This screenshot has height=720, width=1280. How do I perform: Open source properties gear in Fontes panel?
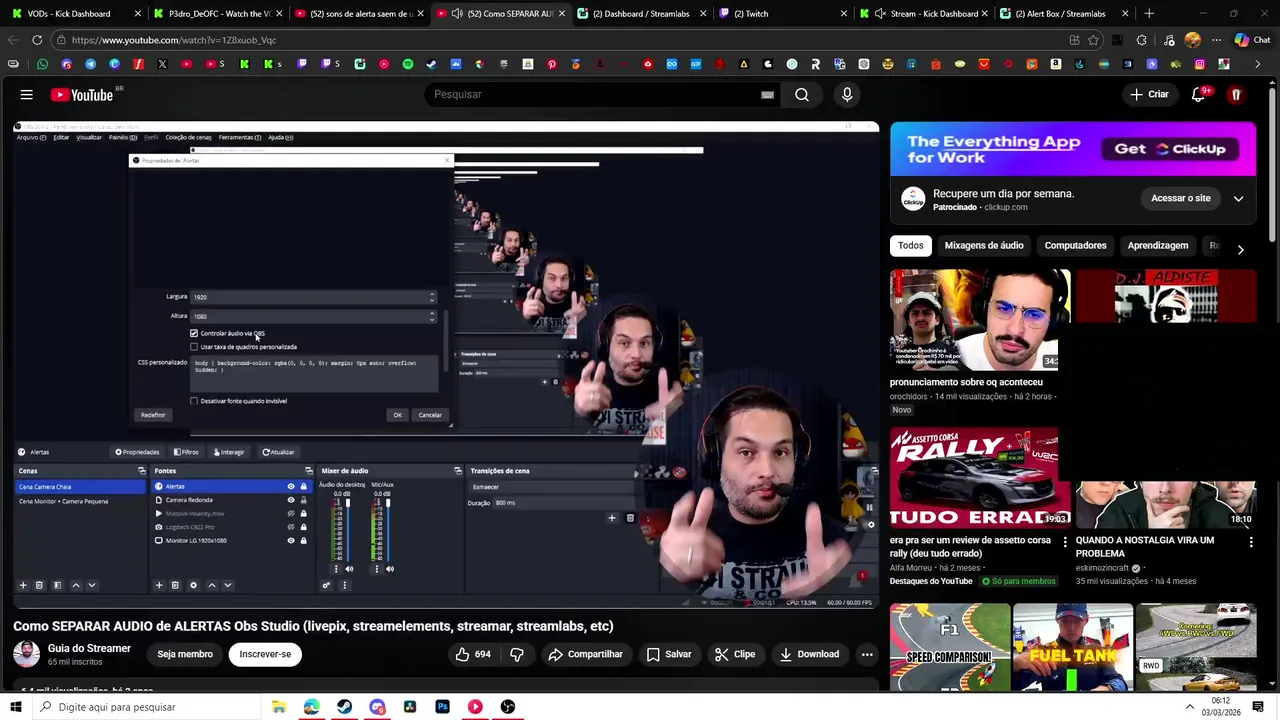pyautogui.click(x=193, y=585)
